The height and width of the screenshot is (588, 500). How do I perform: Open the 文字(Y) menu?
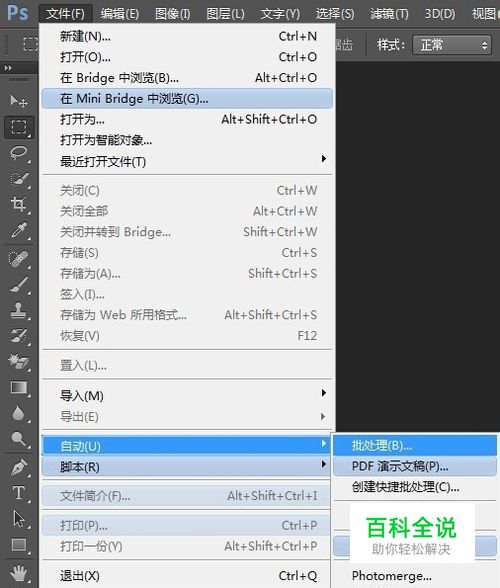[280, 14]
